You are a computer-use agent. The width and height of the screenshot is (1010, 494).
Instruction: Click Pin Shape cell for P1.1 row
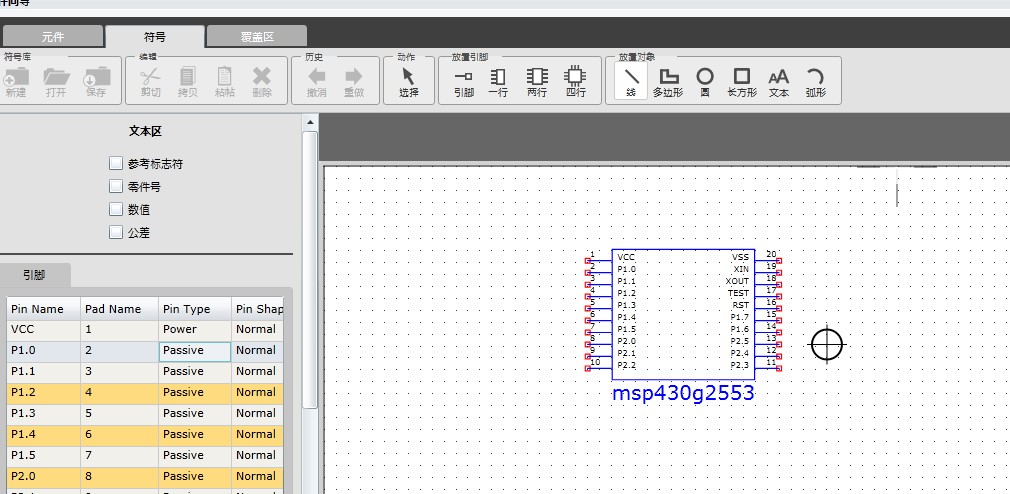[x=257, y=372]
